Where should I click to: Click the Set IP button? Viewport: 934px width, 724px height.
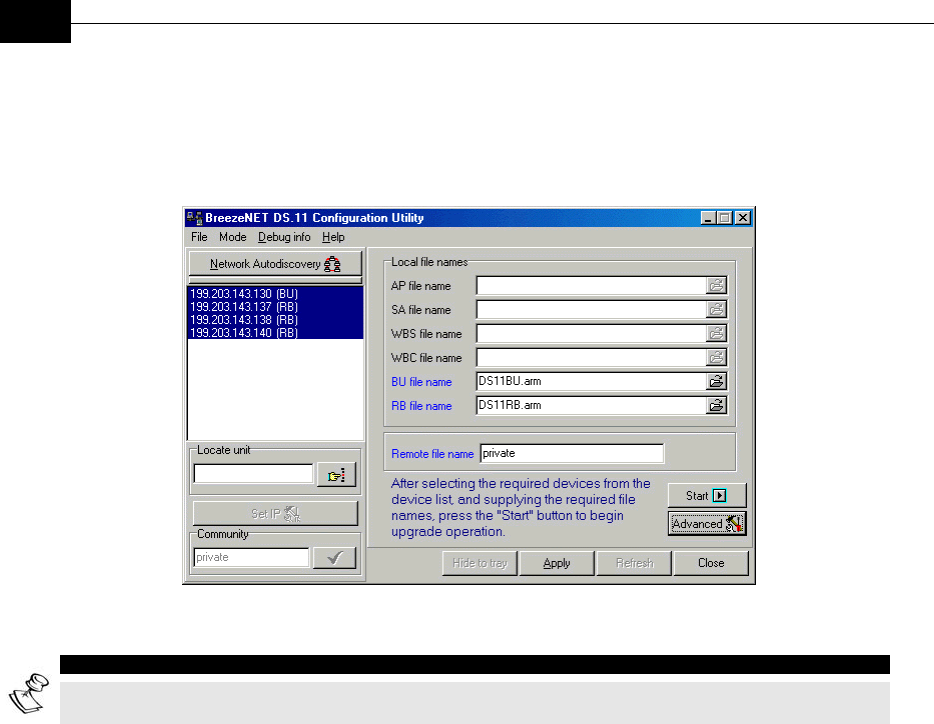click(x=275, y=513)
